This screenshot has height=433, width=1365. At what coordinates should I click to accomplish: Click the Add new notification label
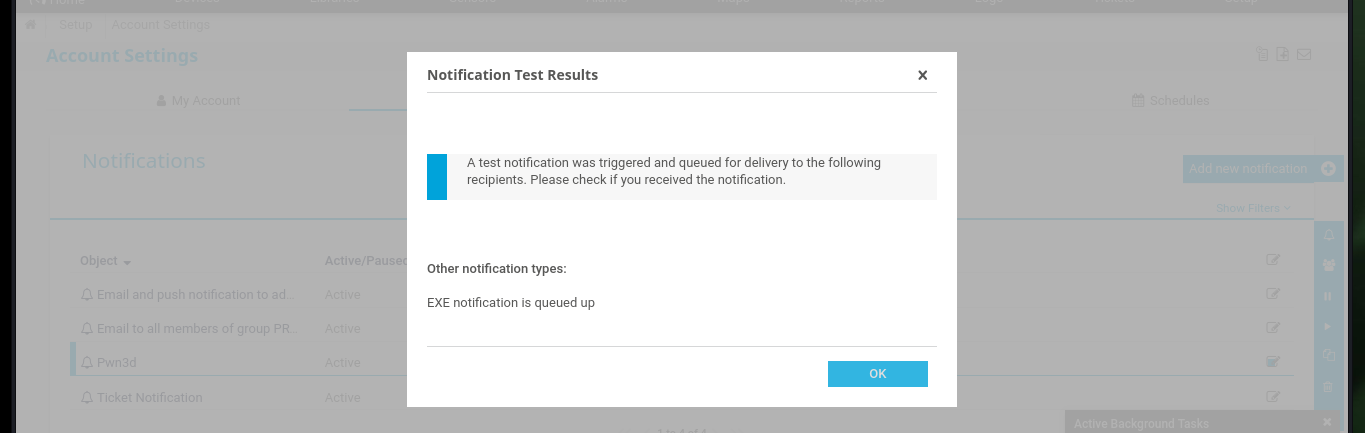pyautogui.click(x=1247, y=169)
